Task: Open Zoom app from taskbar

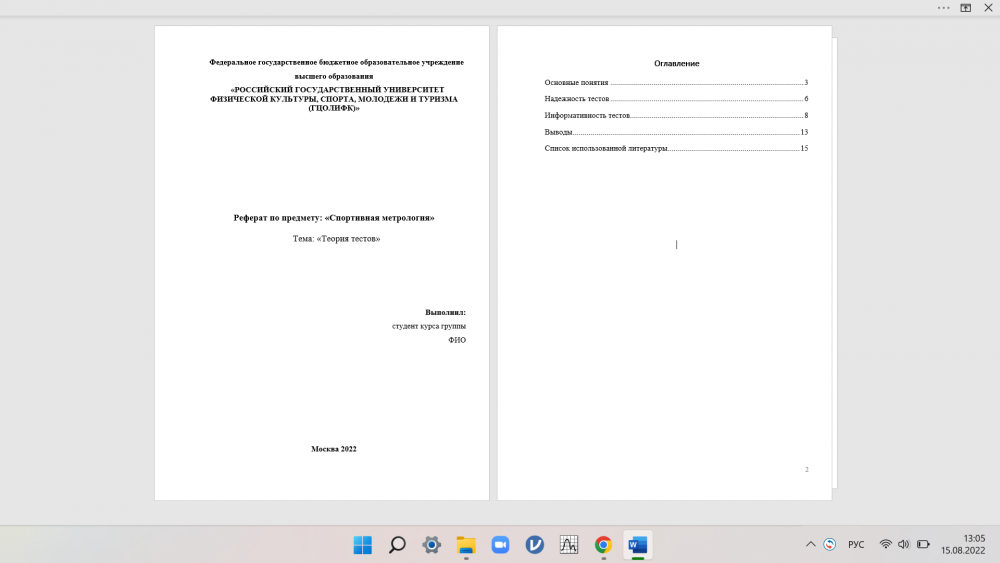Action: point(501,545)
